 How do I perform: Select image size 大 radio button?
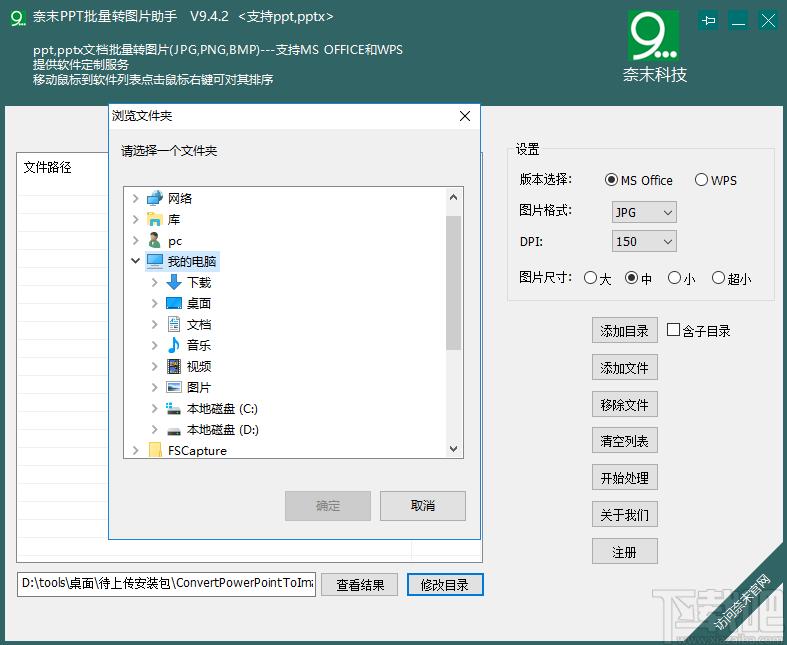pos(590,278)
